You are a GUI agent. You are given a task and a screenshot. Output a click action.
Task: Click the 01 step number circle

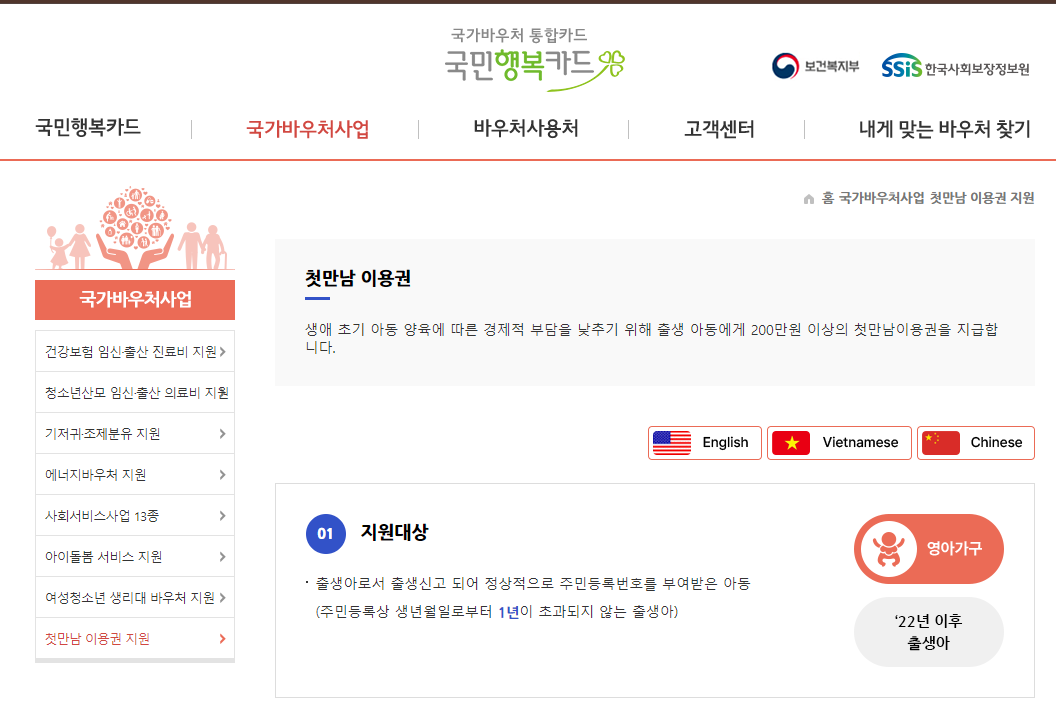[x=326, y=534]
